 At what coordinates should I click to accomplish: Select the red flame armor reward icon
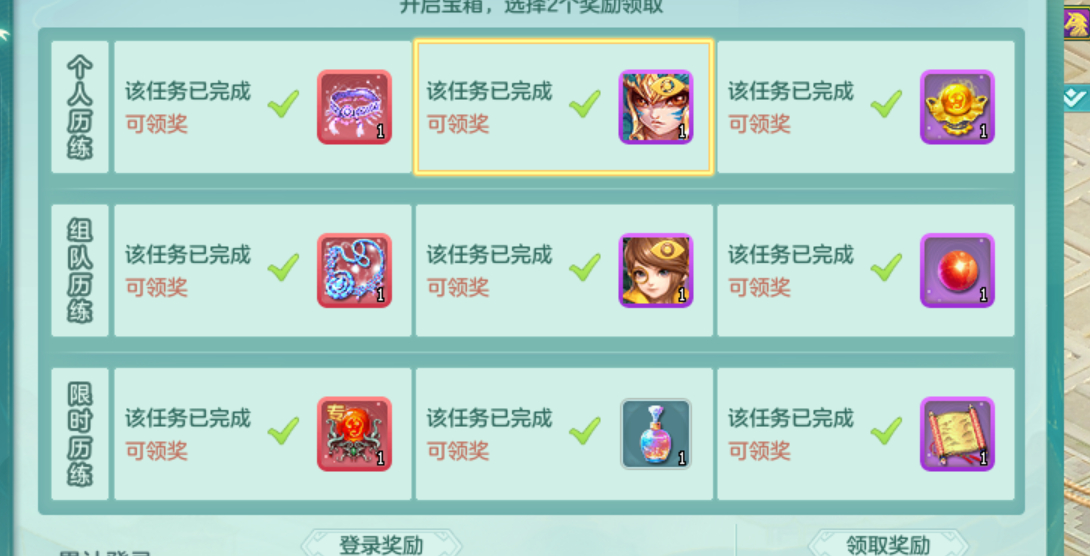[355, 434]
